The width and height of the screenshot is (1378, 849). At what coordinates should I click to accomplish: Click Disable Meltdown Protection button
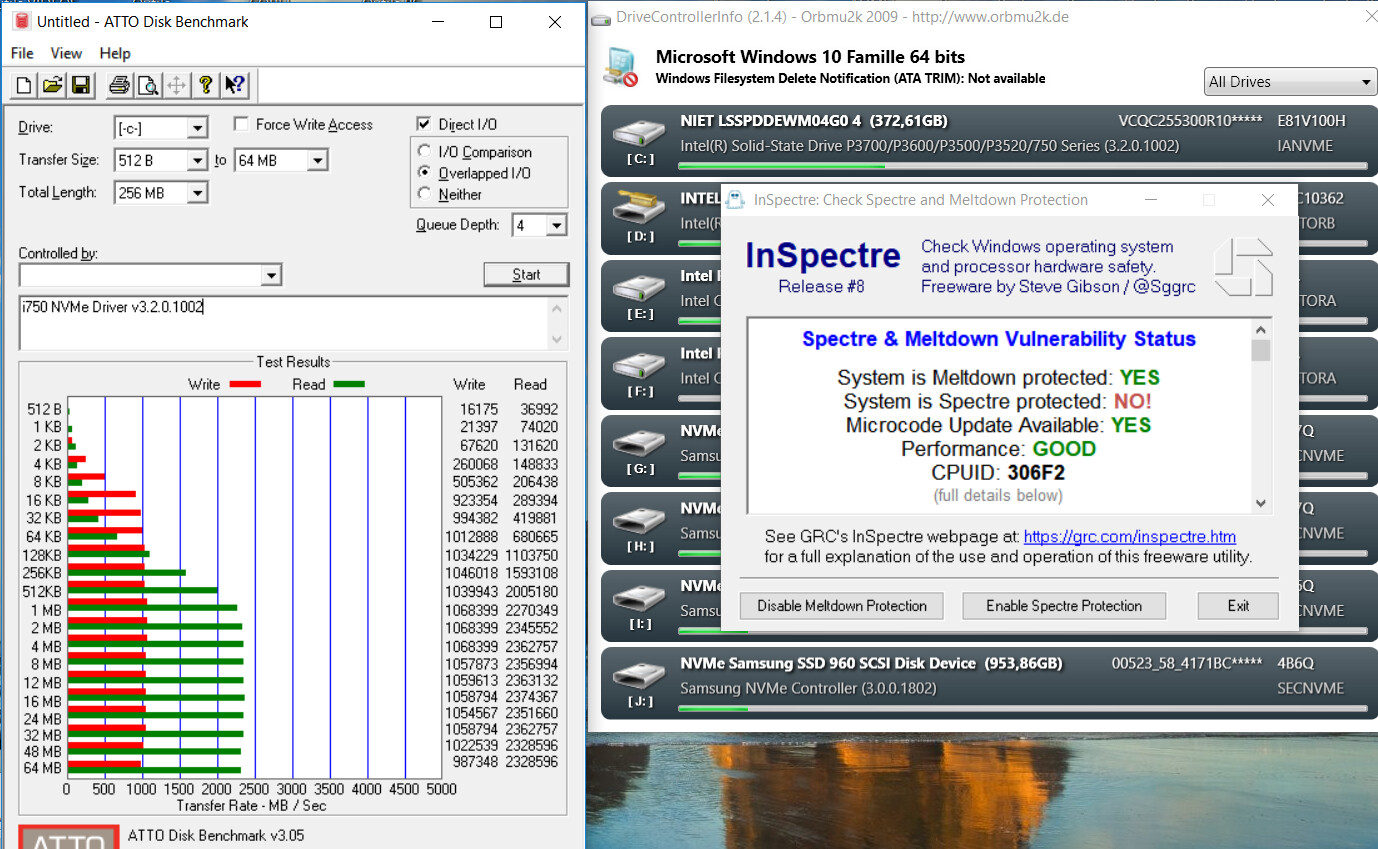coord(842,606)
